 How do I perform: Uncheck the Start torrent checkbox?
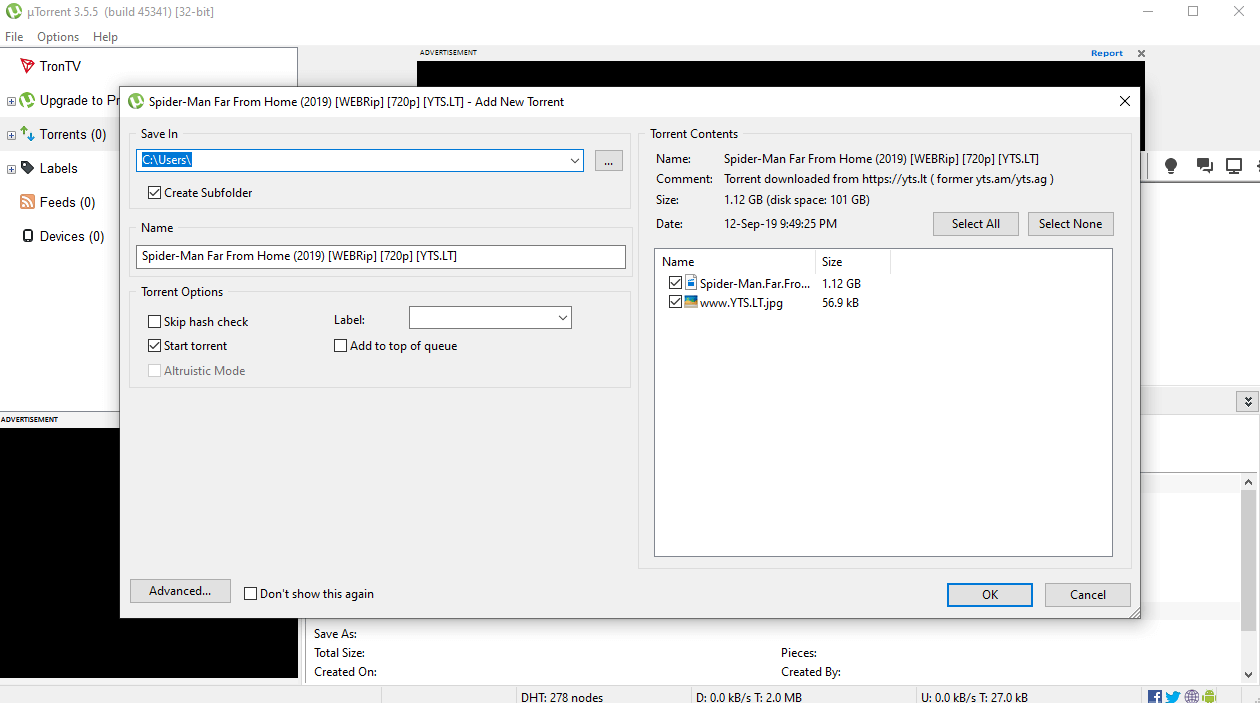point(154,345)
